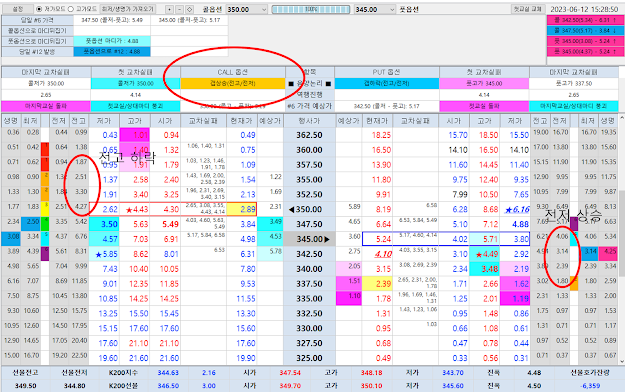The image size is (625, 392).
Task: Click the yellow put price cell 2.39
Action: pyautogui.click(x=377, y=284)
